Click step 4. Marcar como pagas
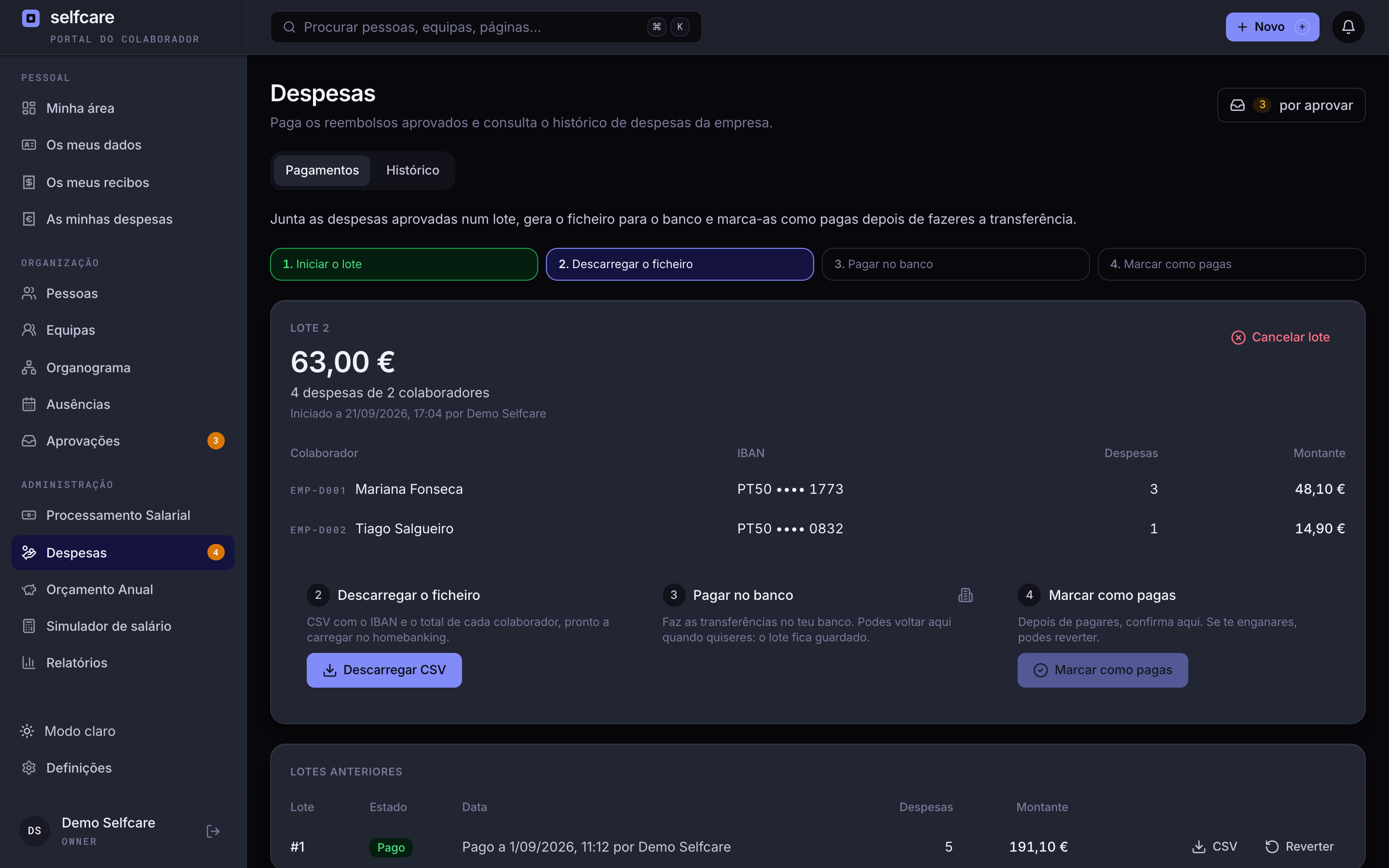Image resolution: width=1389 pixels, height=868 pixels. pyautogui.click(x=1231, y=264)
